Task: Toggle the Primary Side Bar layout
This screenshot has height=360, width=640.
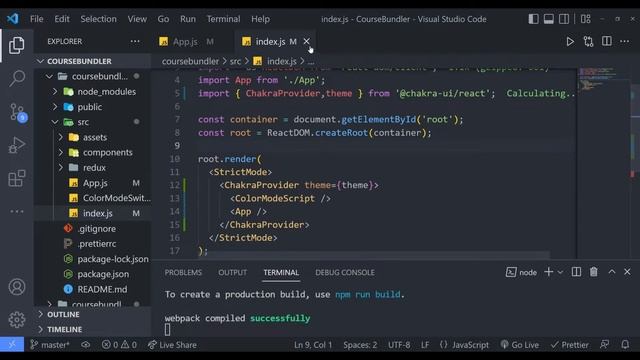Action: pyautogui.click(x=533, y=19)
